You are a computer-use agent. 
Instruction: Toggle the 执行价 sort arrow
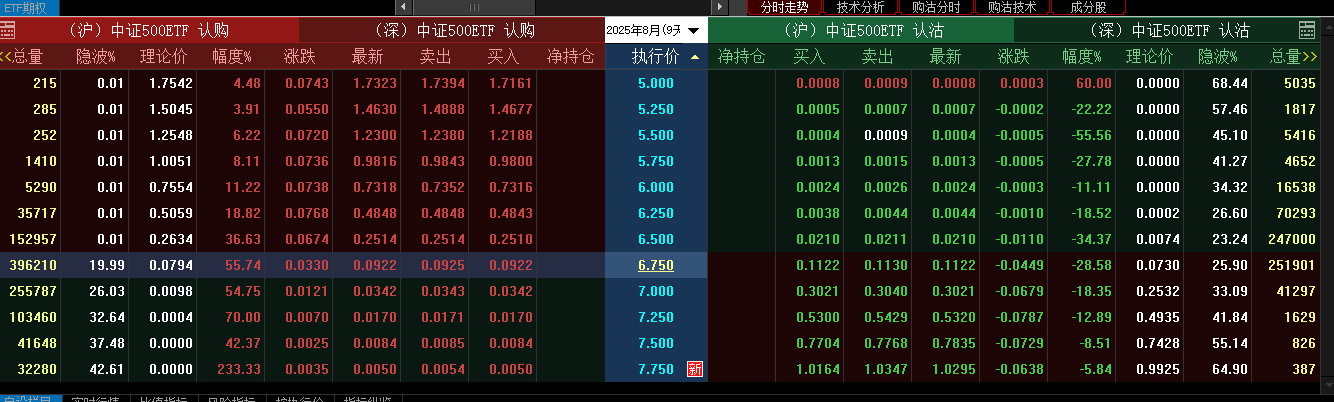pyautogui.click(x=695, y=57)
